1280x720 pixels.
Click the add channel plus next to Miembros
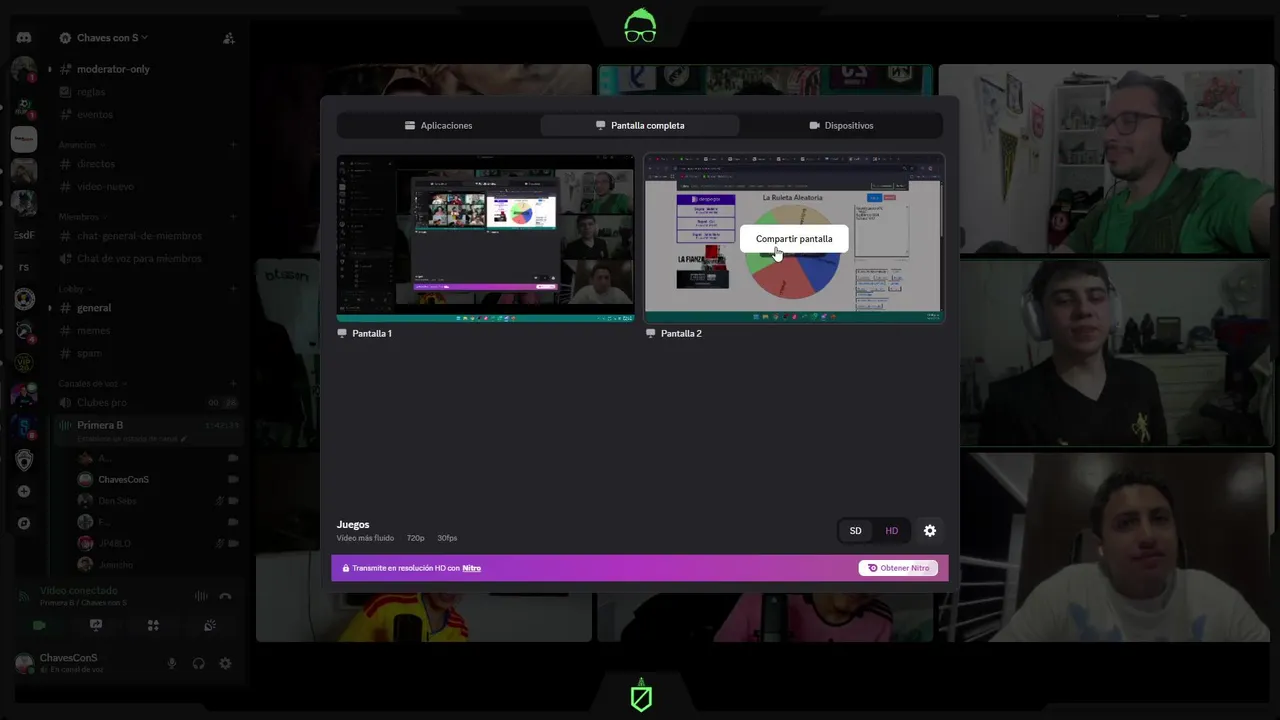coord(233,217)
